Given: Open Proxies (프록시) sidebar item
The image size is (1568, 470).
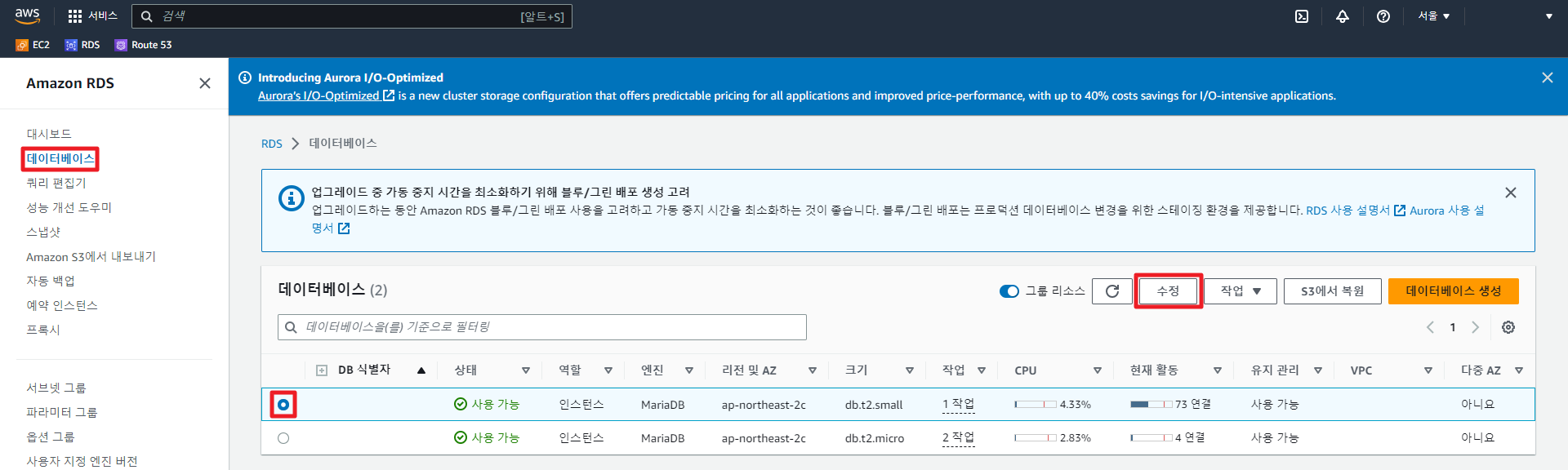Looking at the screenshot, I should coord(43,330).
